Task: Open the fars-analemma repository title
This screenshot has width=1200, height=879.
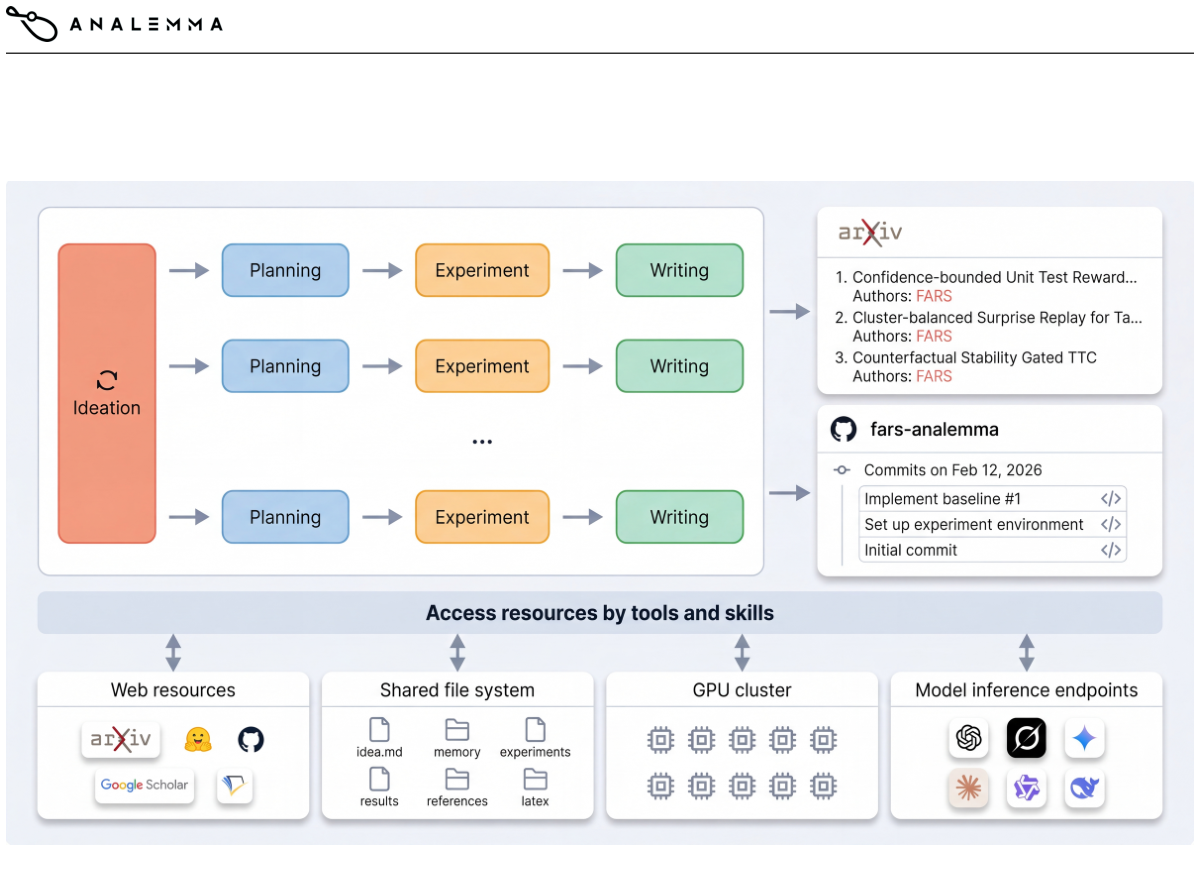Action: click(935, 430)
